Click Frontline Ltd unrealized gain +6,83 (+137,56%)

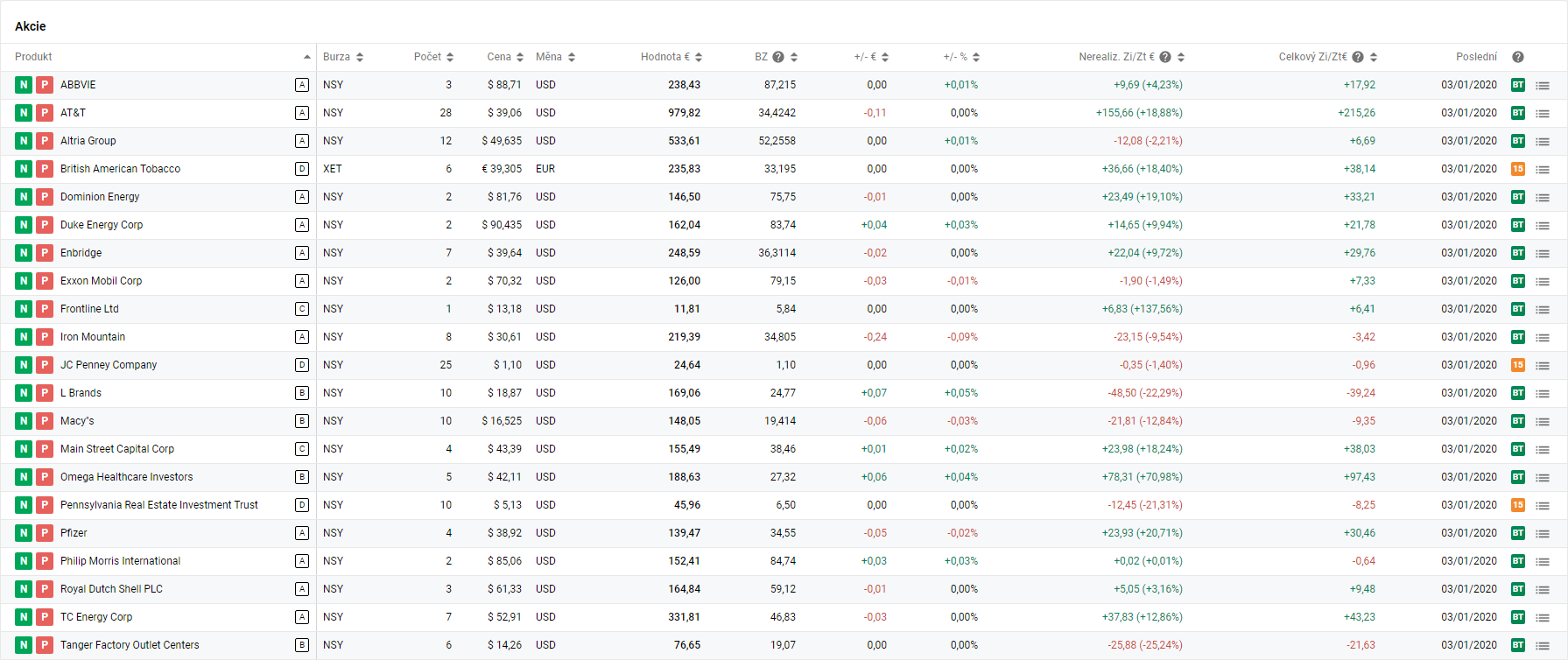1142,309
